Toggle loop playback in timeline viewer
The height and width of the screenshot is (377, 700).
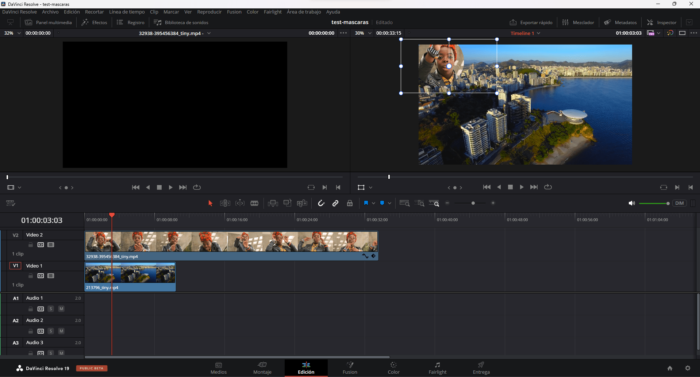point(548,187)
